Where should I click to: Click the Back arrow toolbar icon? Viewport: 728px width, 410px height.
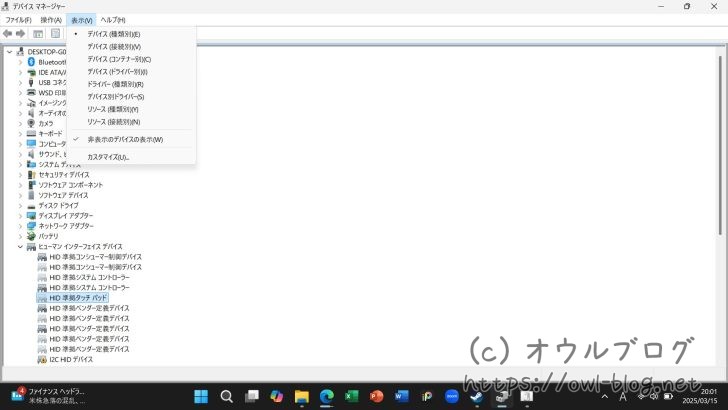point(7,33)
